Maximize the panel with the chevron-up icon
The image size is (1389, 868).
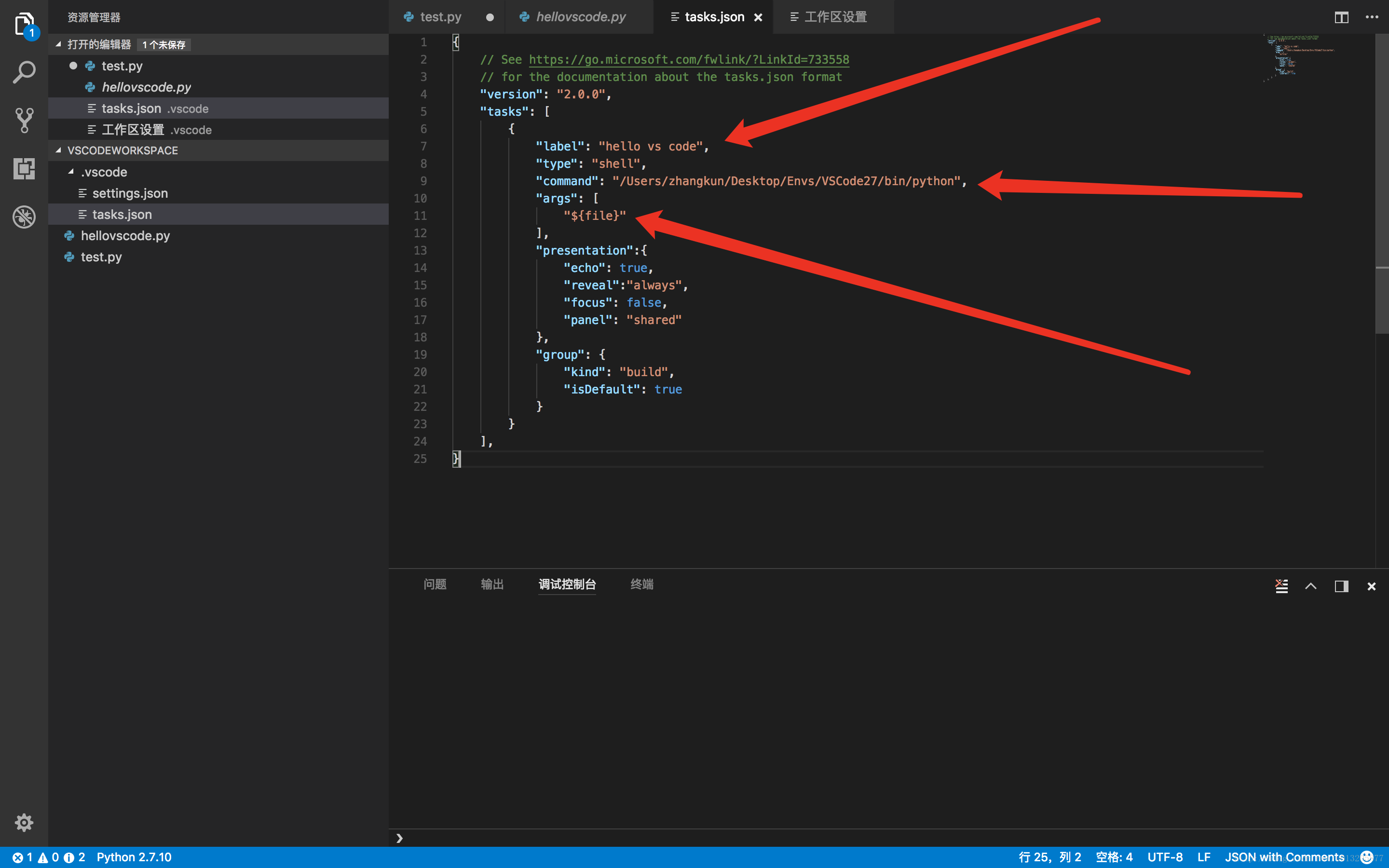(x=1311, y=585)
